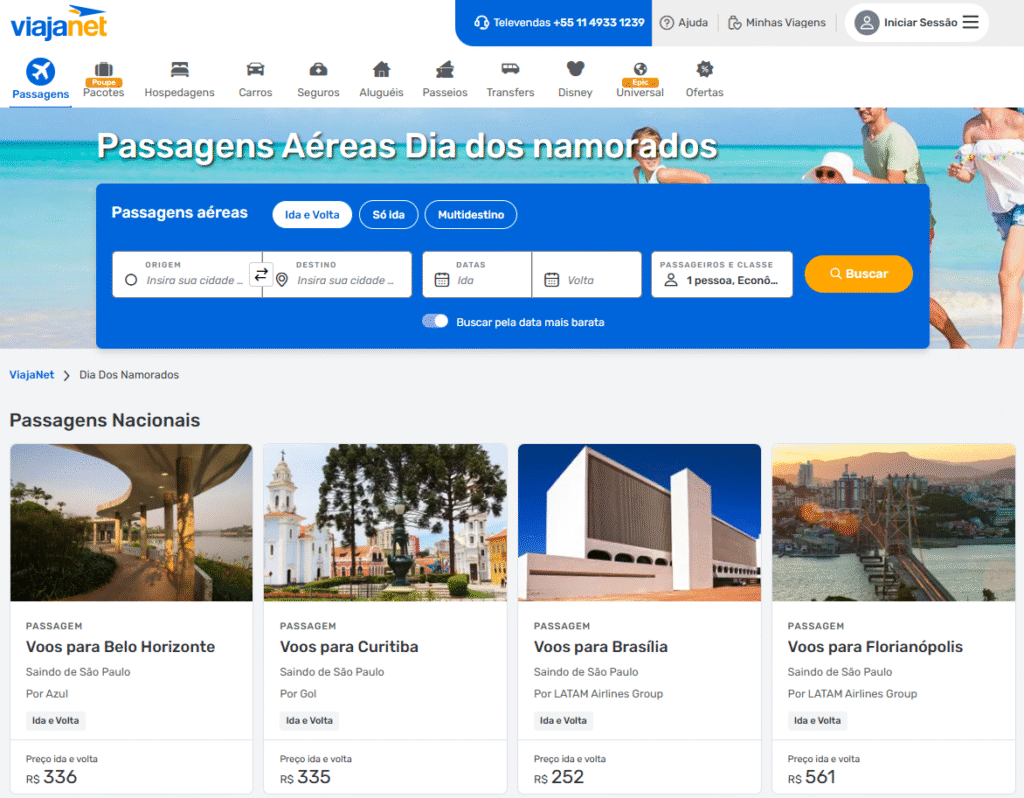Open the Voos para Brasília card image
This screenshot has width=1024, height=798.
[x=639, y=522]
